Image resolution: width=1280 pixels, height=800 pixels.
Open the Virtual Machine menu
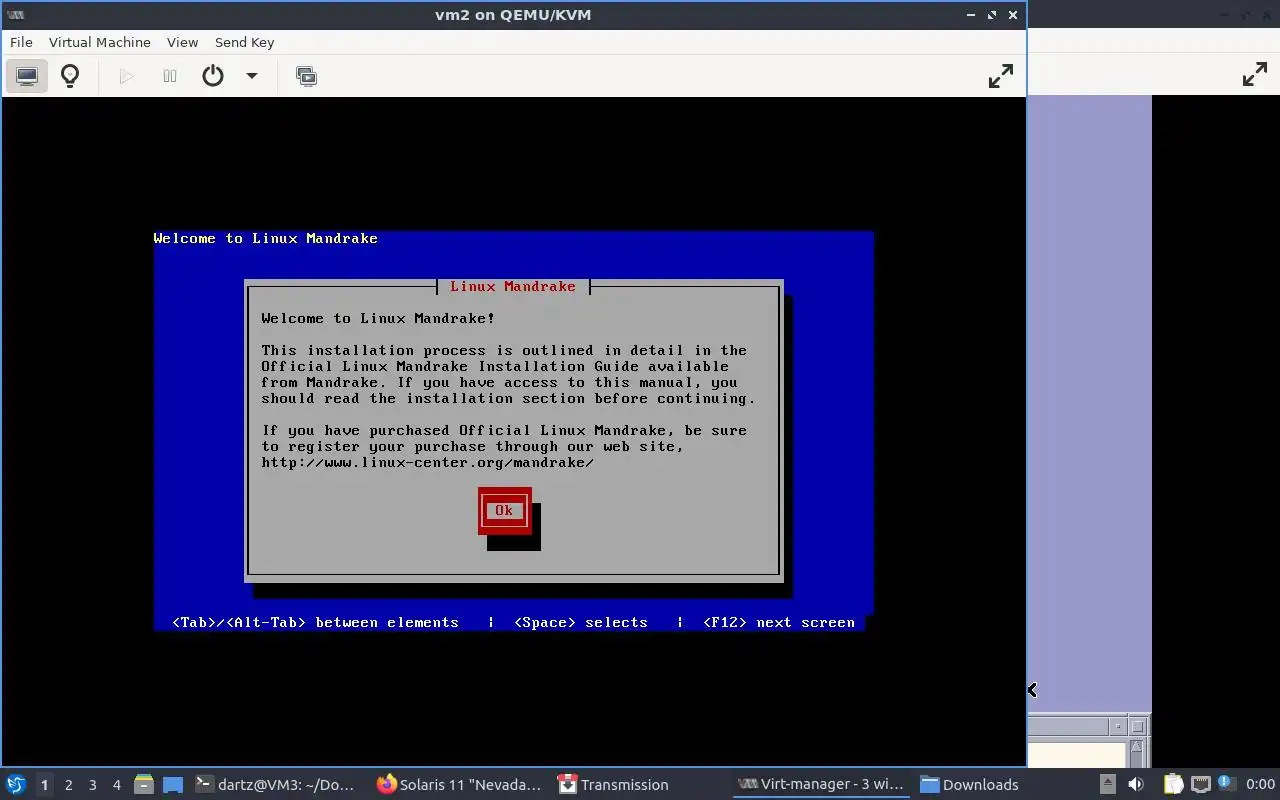100,42
